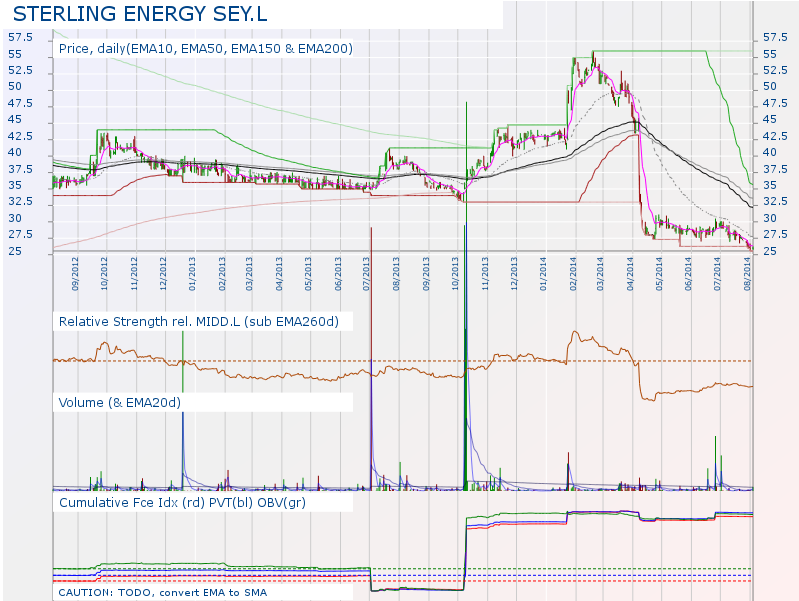The width and height of the screenshot is (799, 601).
Task: Click the 07/2013 date axis label
Action: [366, 274]
